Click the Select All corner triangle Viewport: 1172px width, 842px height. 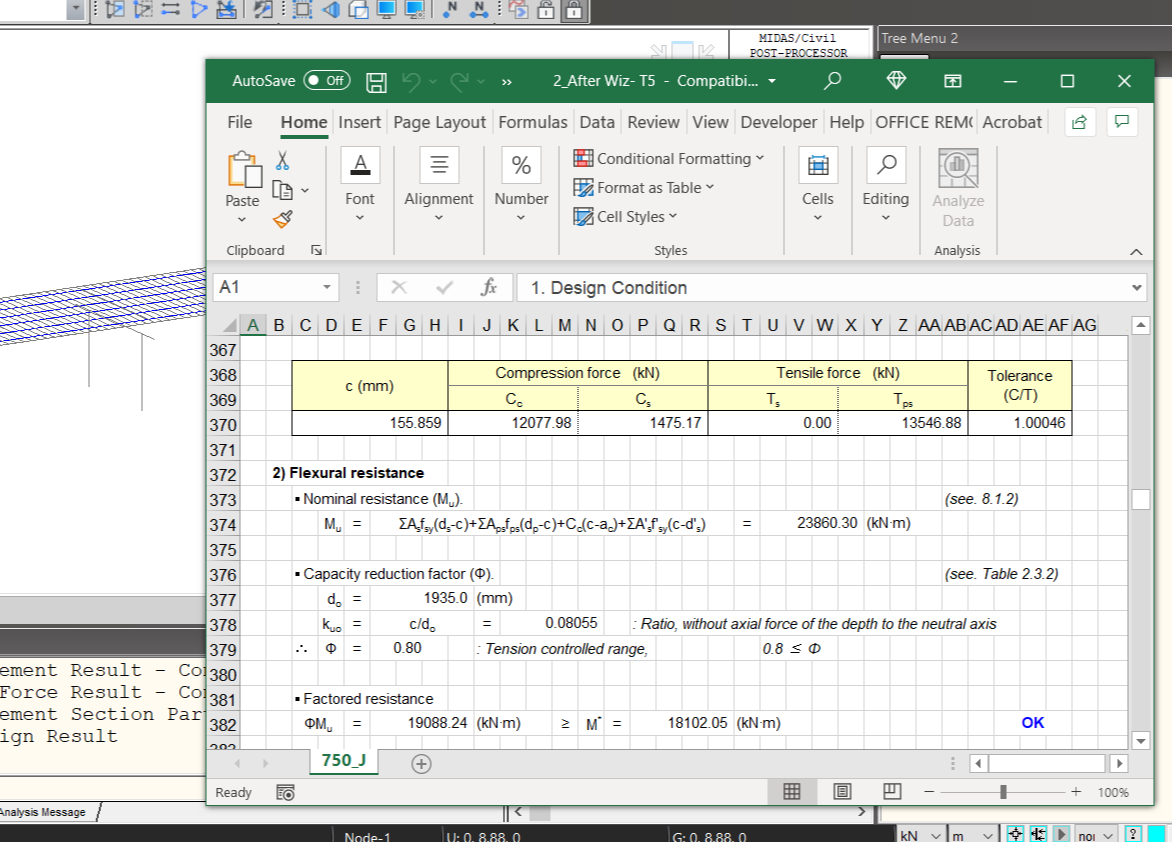(x=231, y=325)
